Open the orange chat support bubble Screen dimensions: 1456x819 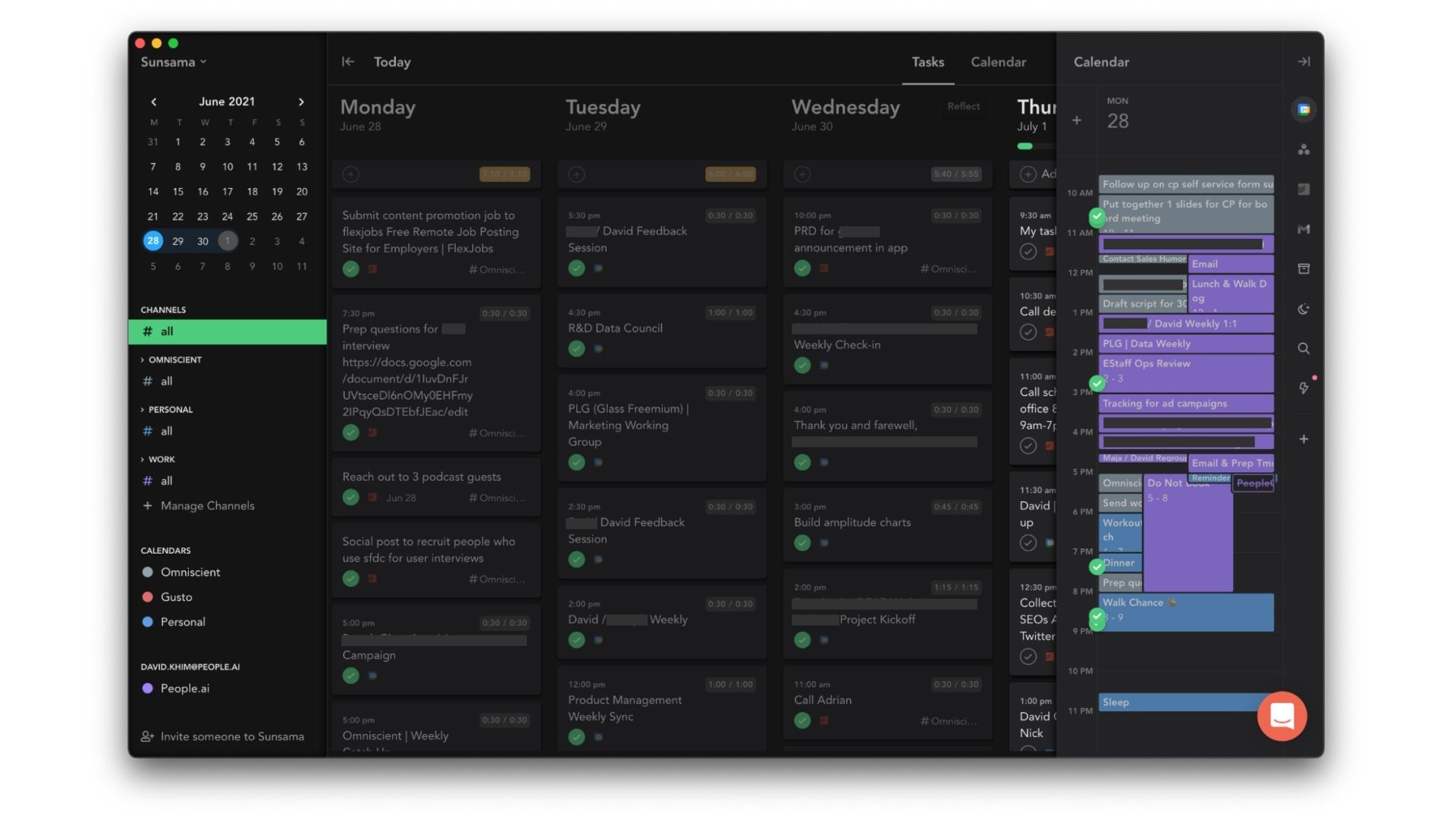(1282, 716)
